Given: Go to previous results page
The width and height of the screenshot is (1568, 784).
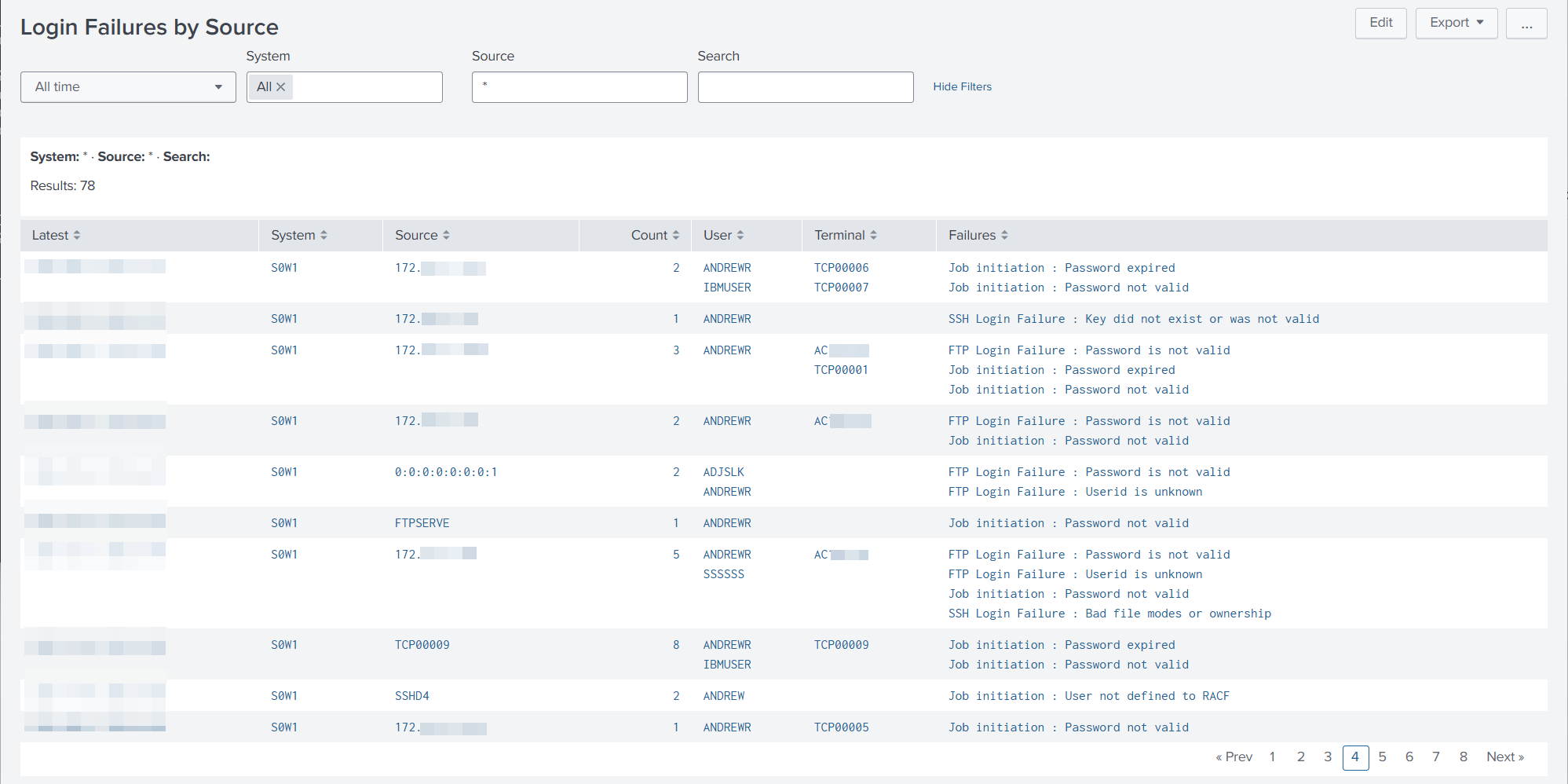Looking at the screenshot, I should coord(1234,757).
